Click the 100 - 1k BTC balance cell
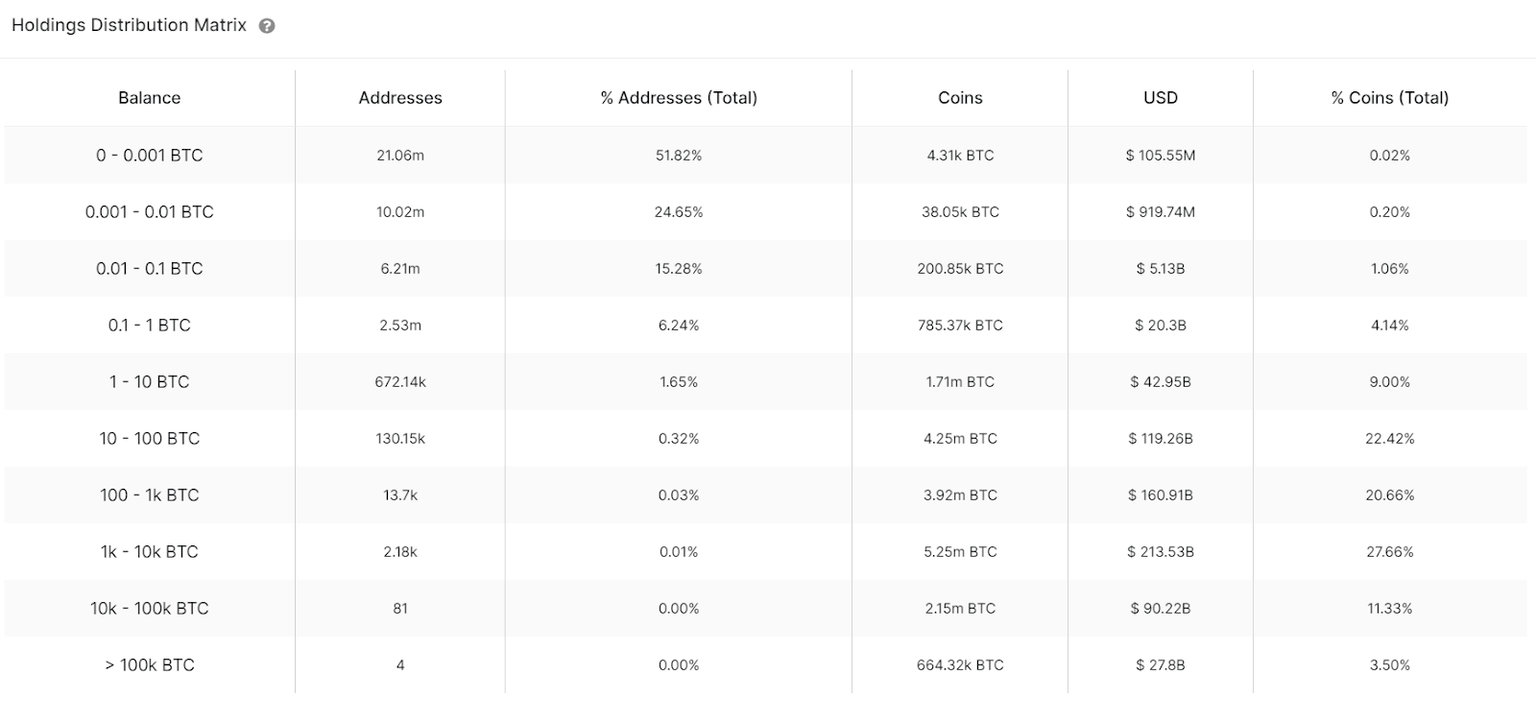The height and width of the screenshot is (702, 1536). tap(149, 495)
